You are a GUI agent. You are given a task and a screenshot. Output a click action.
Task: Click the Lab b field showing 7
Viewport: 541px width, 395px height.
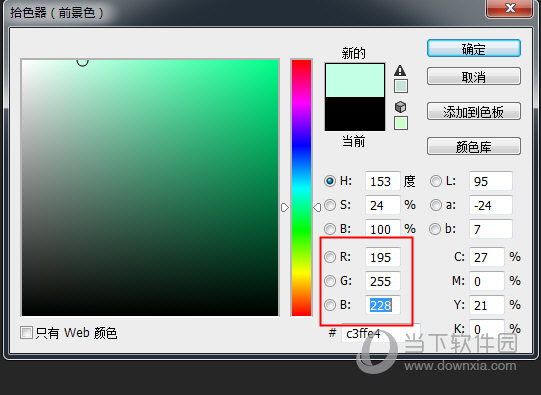click(491, 229)
